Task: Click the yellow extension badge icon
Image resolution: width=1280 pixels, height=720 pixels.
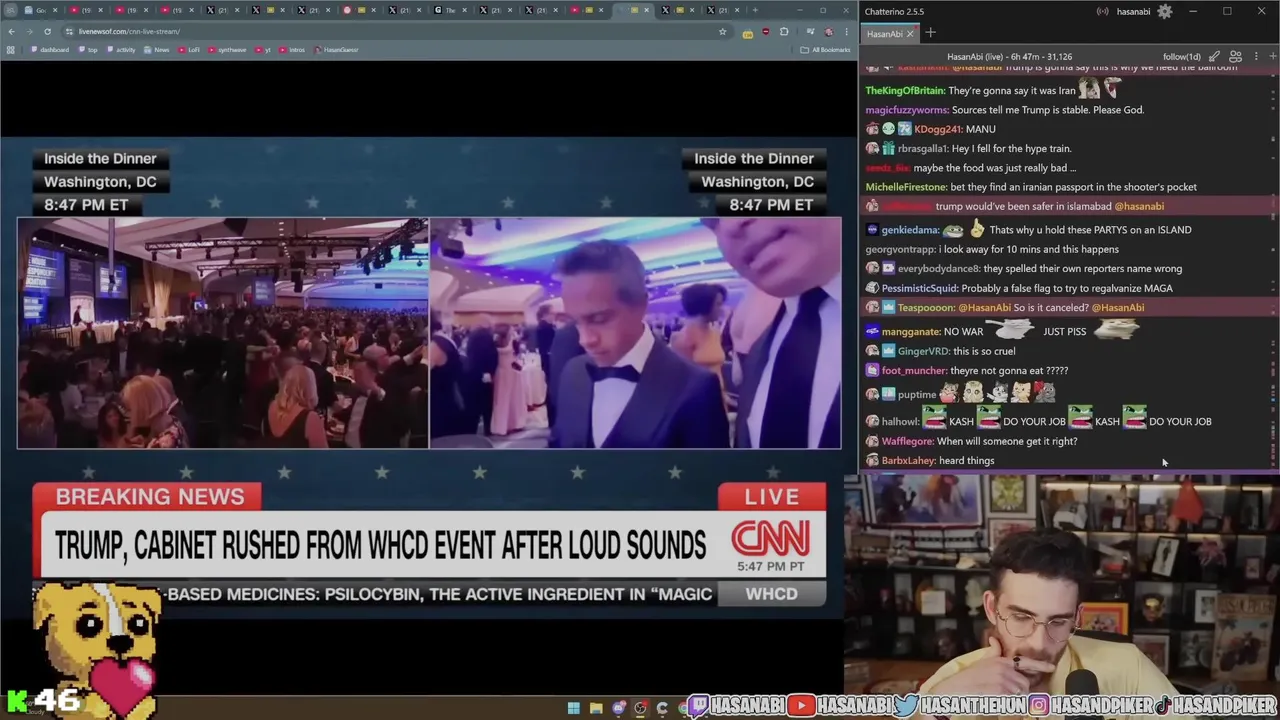Action: pyautogui.click(x=747, y=32)
